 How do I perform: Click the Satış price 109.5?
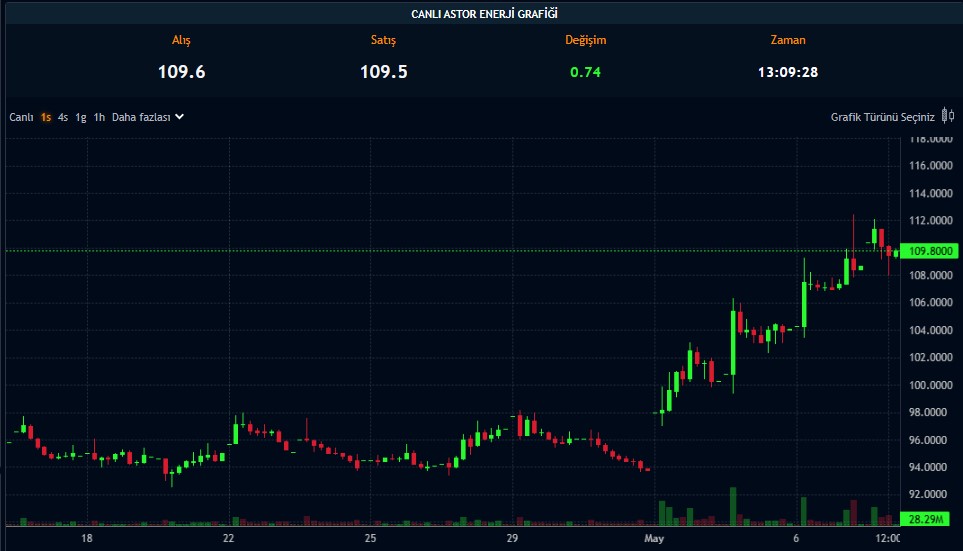click(x=383, y=72)
